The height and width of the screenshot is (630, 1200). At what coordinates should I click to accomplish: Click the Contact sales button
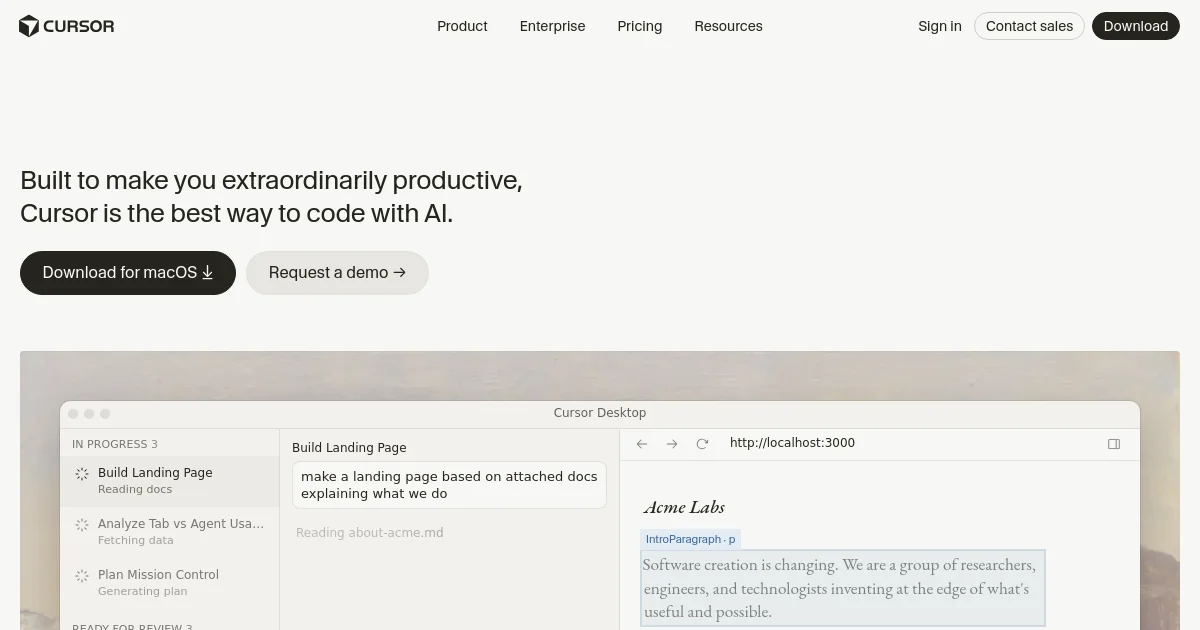point(1029,26)
